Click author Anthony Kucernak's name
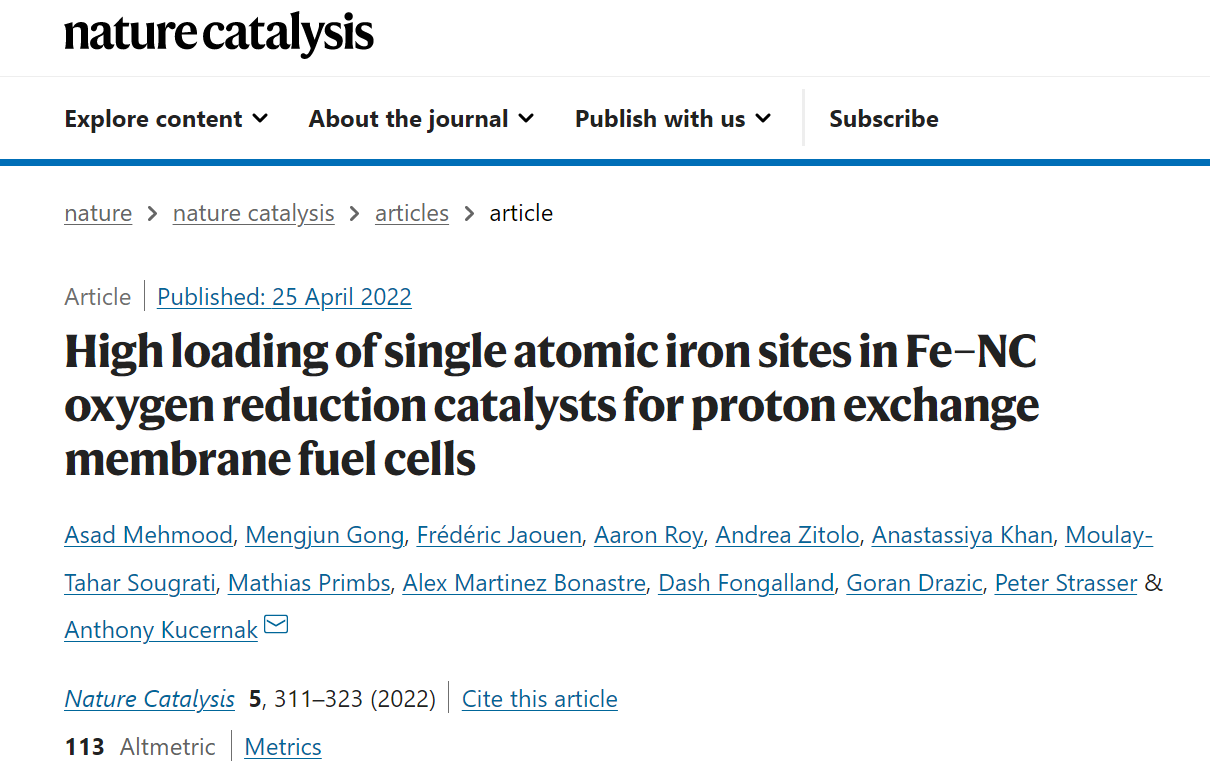1210x783 pixels. tap(161, 630)
